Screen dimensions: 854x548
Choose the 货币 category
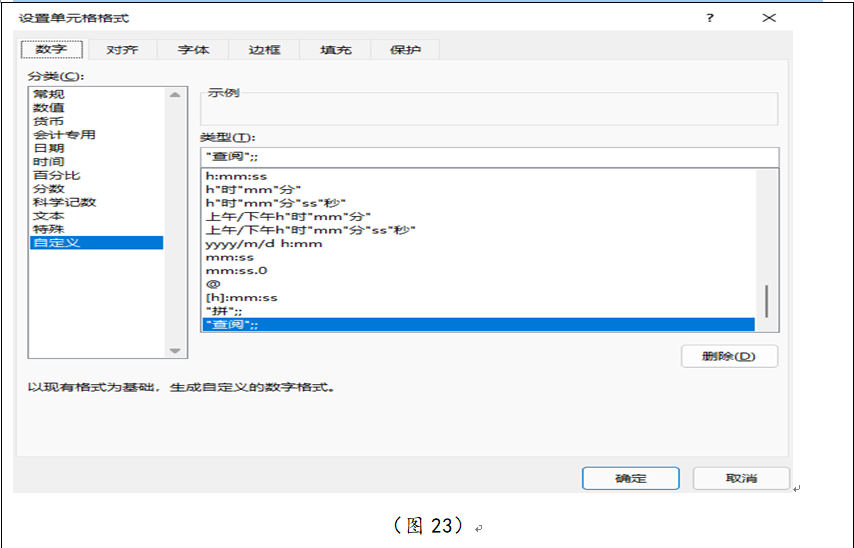click(48, 121)
